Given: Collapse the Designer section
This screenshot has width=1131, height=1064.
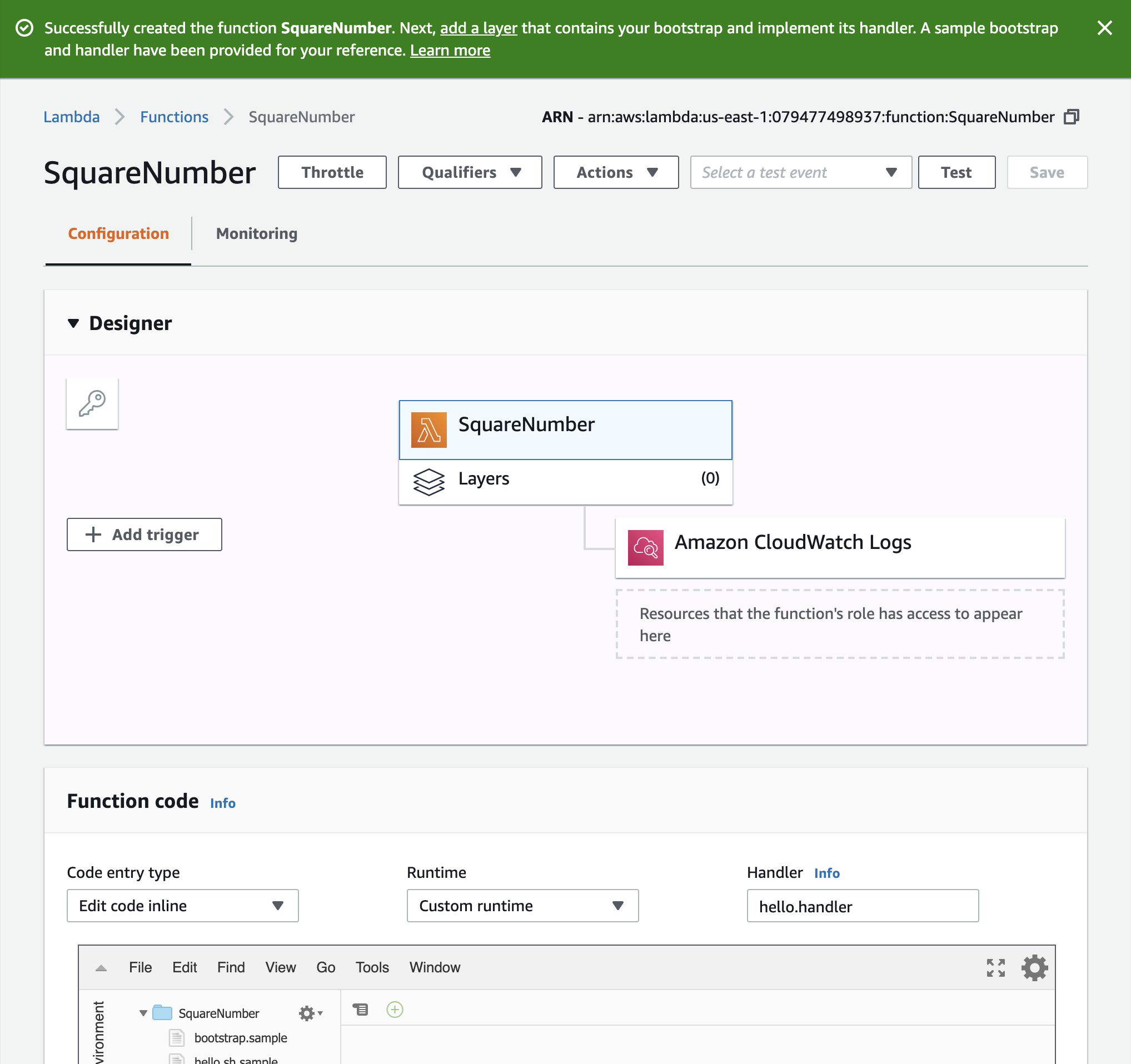Looking at the screenshot, I should [x=73, y=323].
